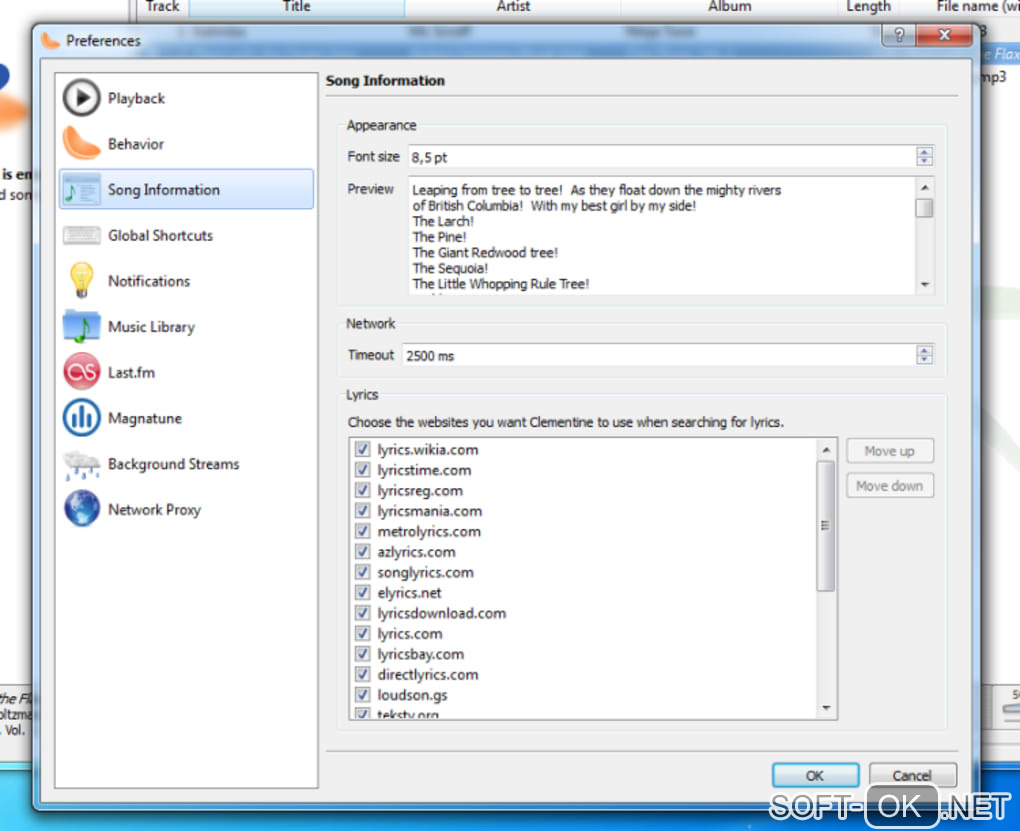The image size is (1020, 831).
Task: Disable the lyricsreg.com source
Action: tap(362, 490)
